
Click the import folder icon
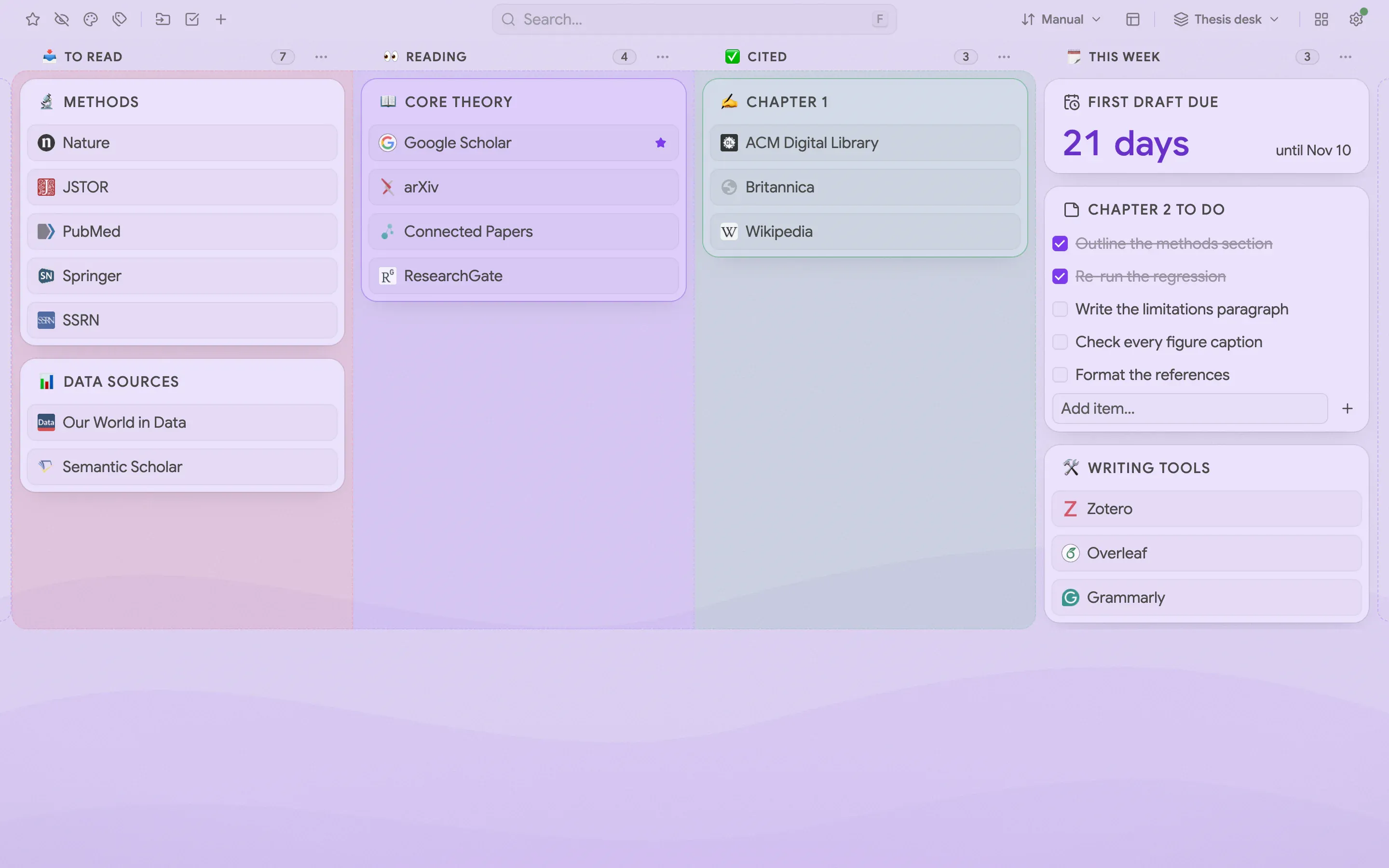point(163,19)
